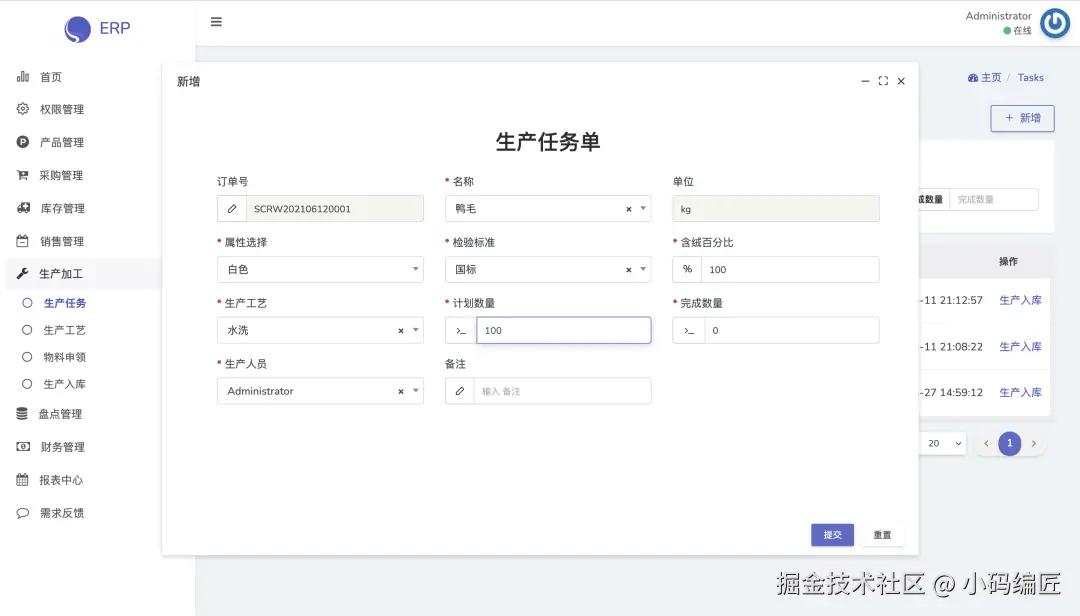Click the power avatar icon

(1055, 23)
